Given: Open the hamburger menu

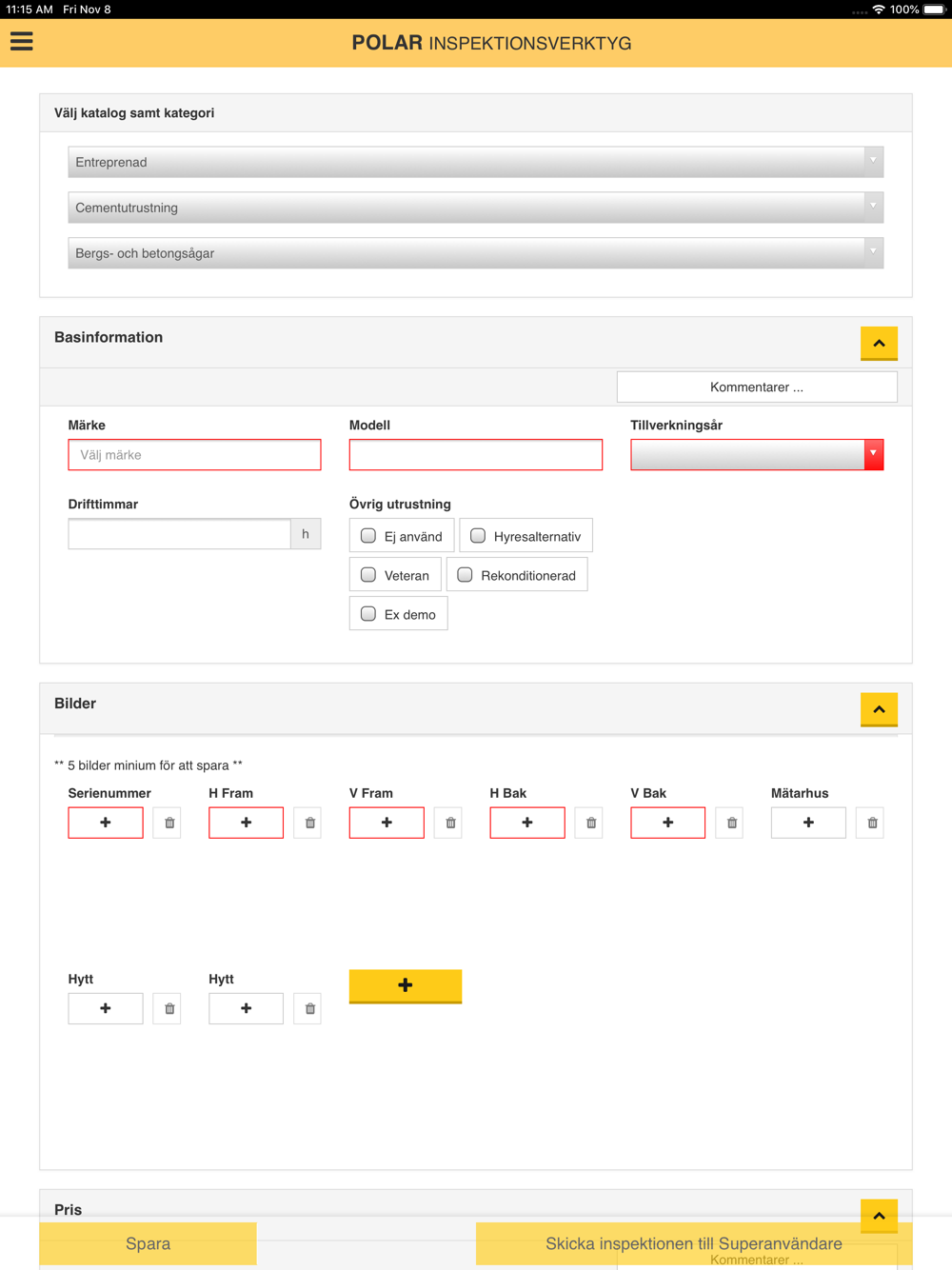Looking at the screenshot, I should tap(22, 41).
